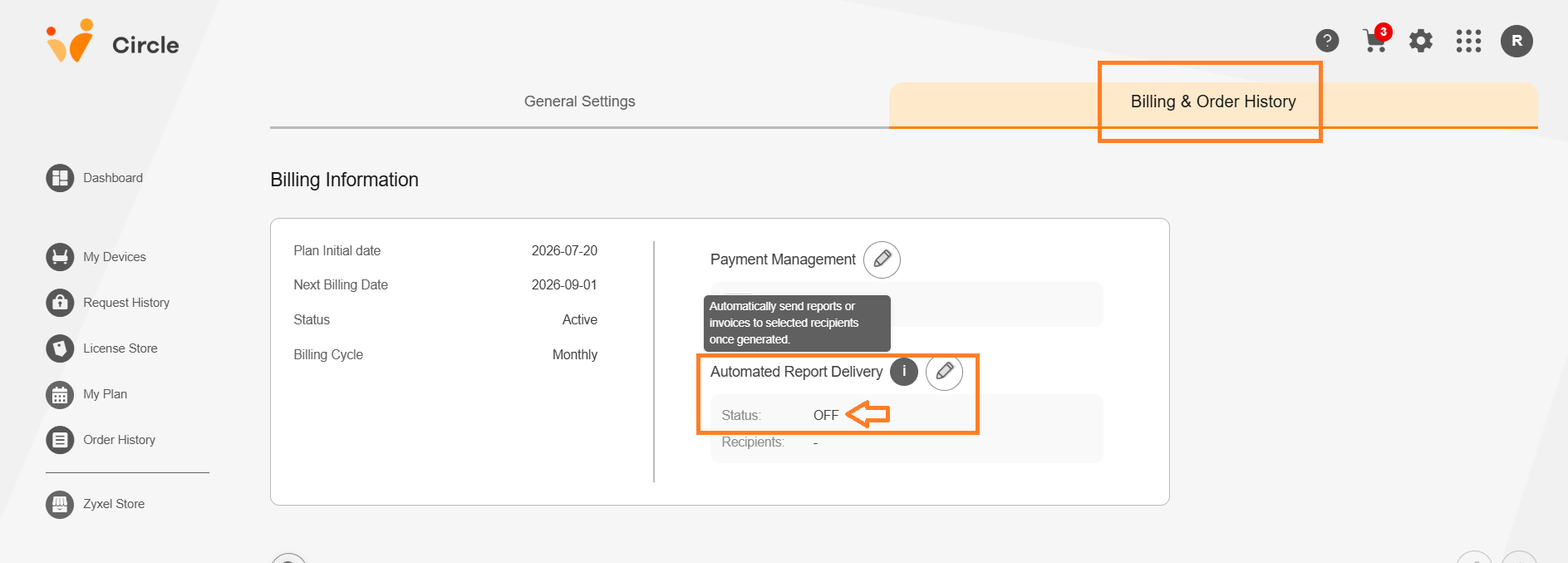Image resolution: width=1568 pixels, height=563 pixels.
Task: Click the Automated Report Delivery heading
Action: coord(796,372)
